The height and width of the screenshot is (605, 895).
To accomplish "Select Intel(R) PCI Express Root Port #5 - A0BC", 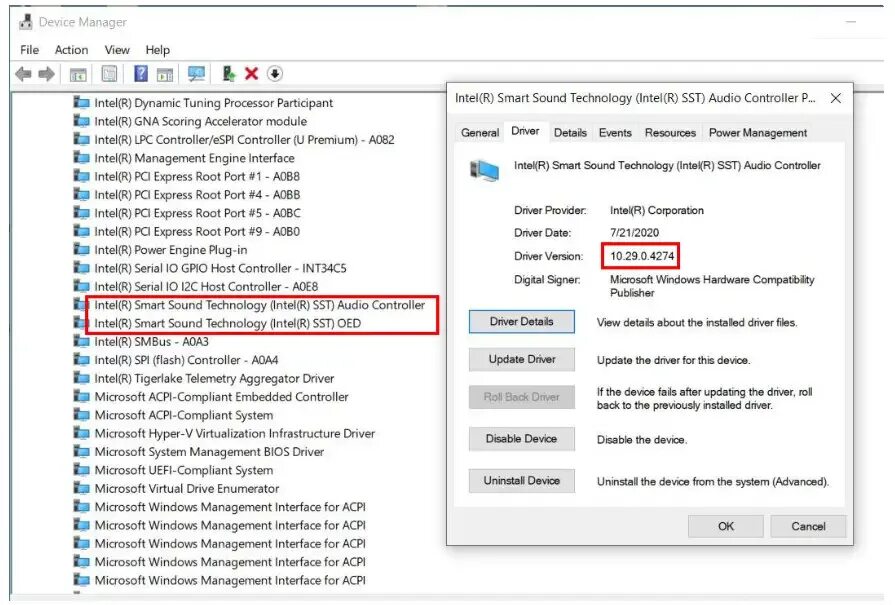I will click(197, 213).
